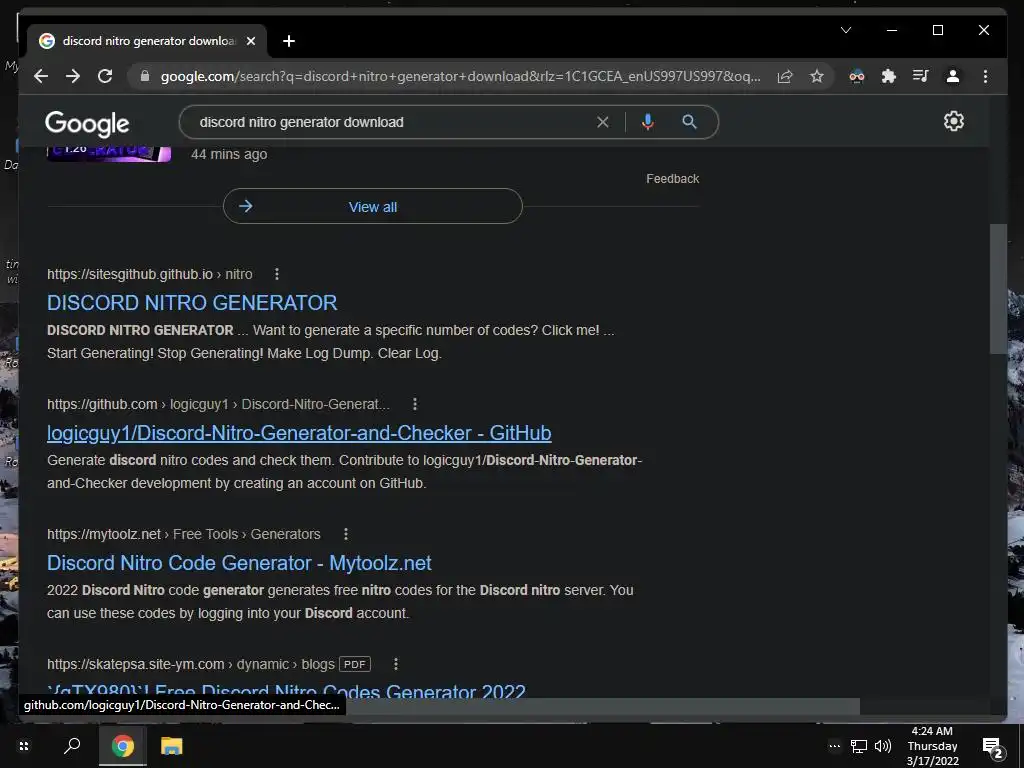The image size is (1024, 768).
Task: Click the https://github.com breadcrumb text
Action: coord(102,404)
